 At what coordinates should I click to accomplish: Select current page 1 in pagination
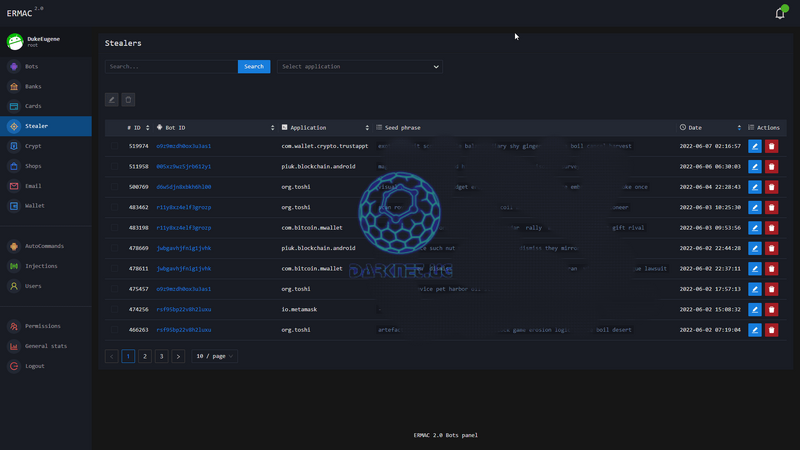[128, 356]
